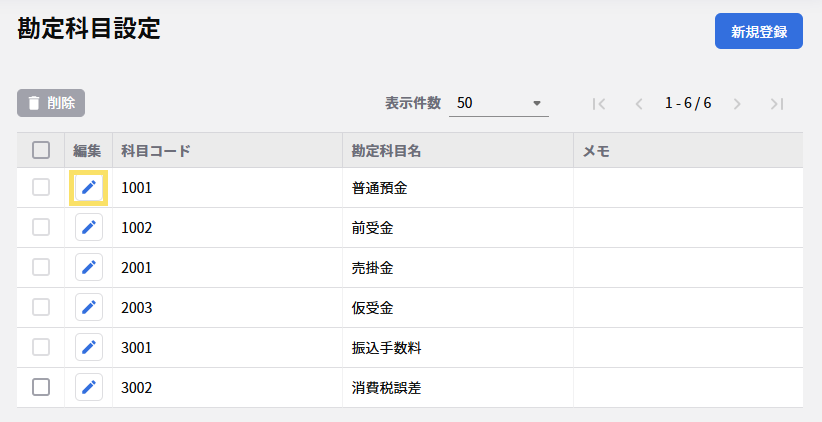Sort by 科目コード column header

(x=156, y=151)
